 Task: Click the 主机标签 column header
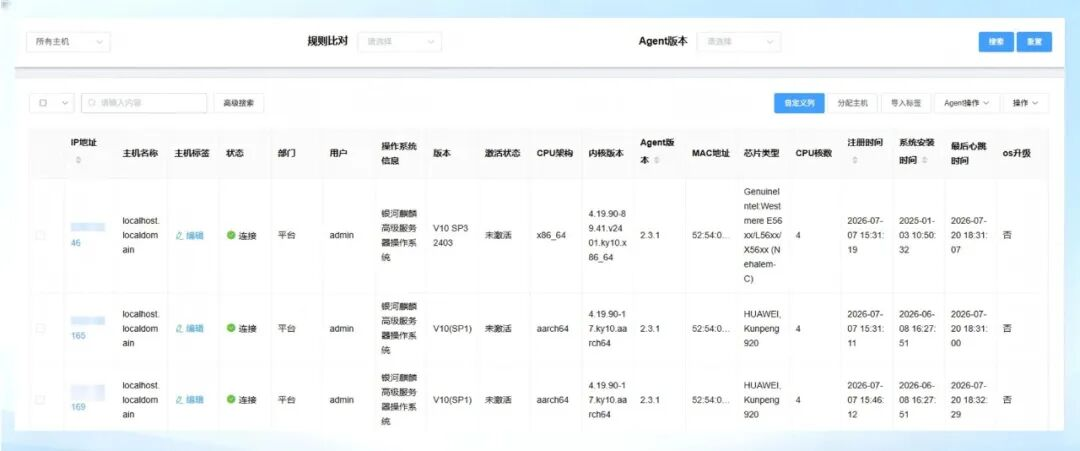tap(191, 154)
